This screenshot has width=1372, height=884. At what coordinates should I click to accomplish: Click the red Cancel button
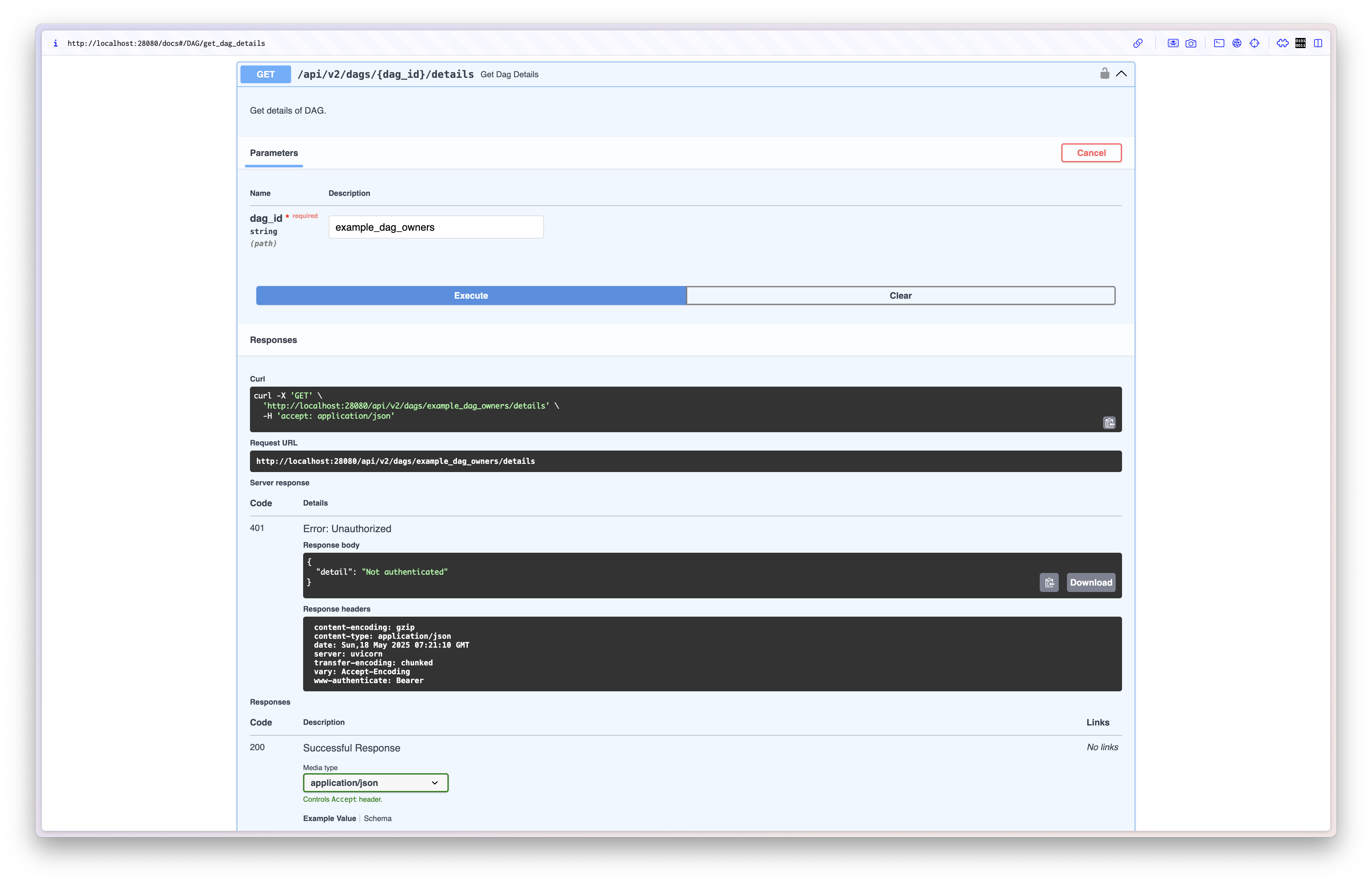click(1091, 153)
